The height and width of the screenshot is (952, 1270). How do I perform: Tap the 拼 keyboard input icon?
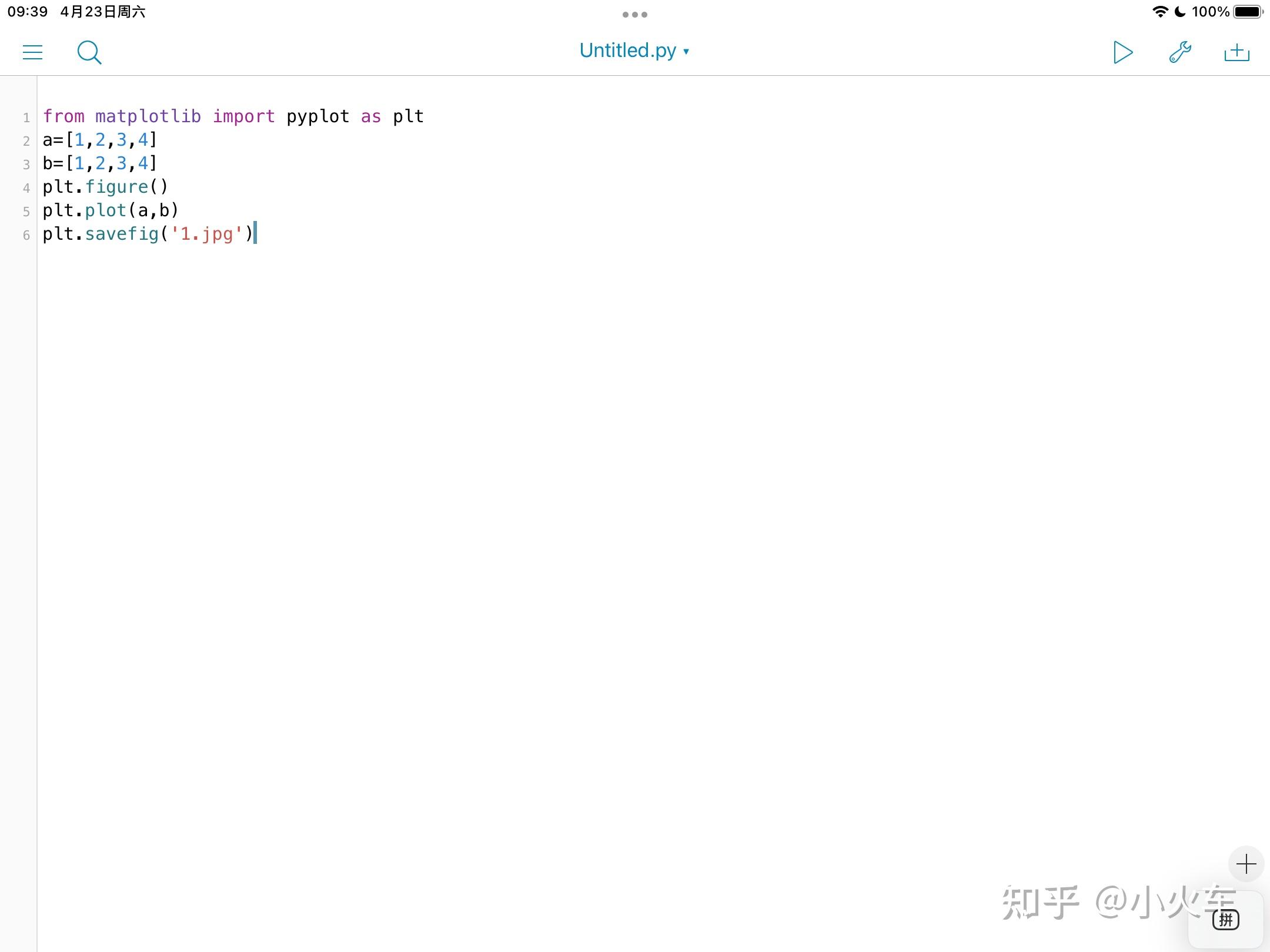1226,920
